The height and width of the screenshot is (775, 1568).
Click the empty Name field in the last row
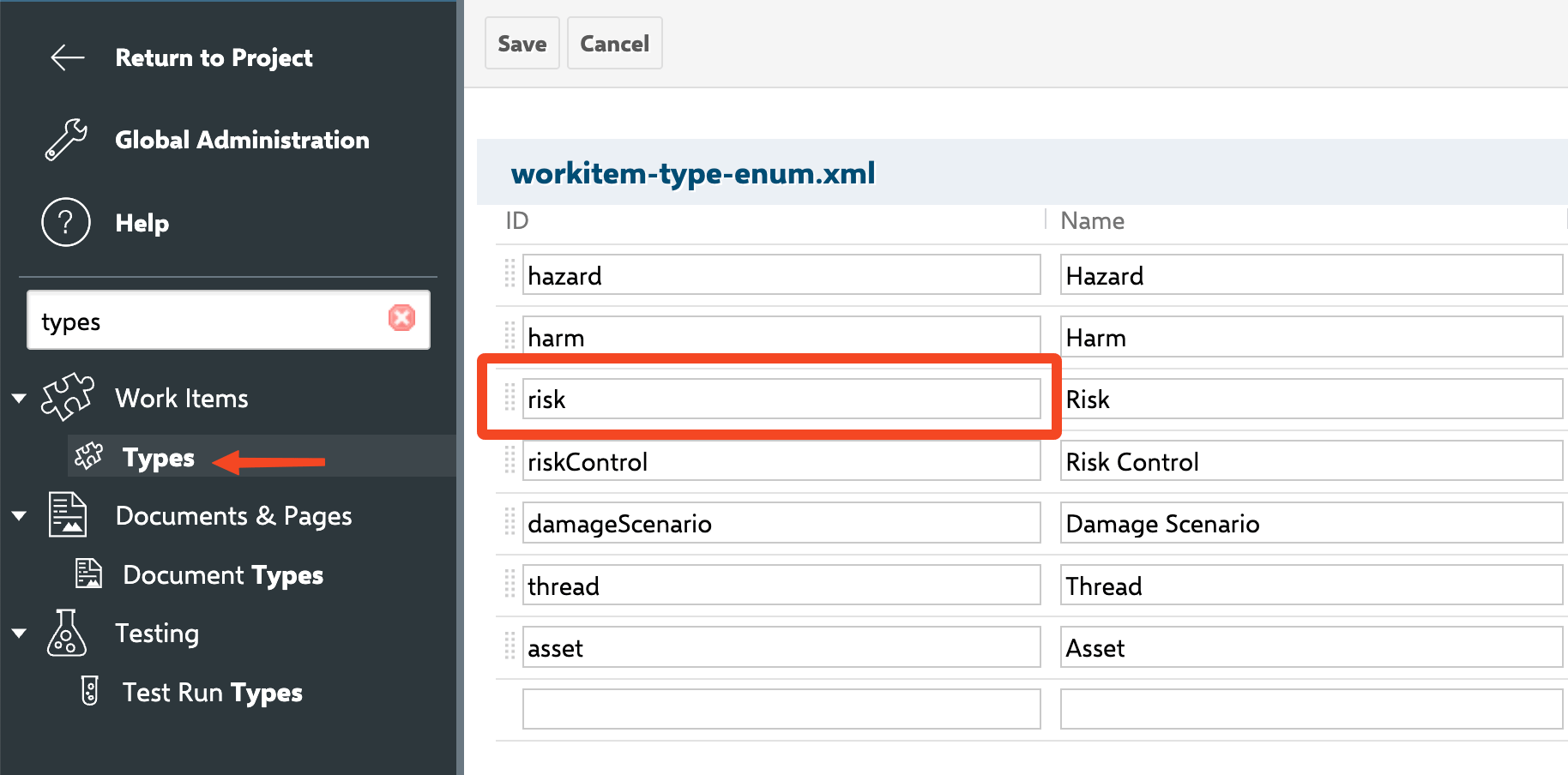pyautogui.click(x=1312, y=709)
